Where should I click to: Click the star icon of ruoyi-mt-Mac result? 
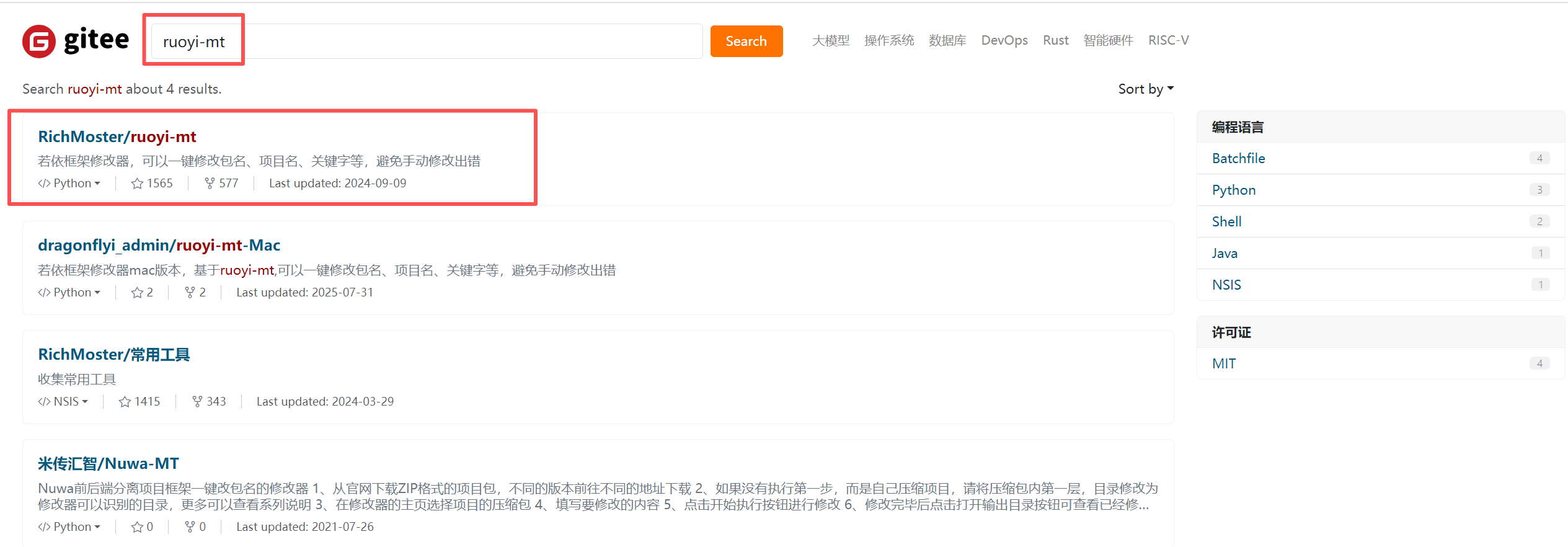click(x=137, y=292)
